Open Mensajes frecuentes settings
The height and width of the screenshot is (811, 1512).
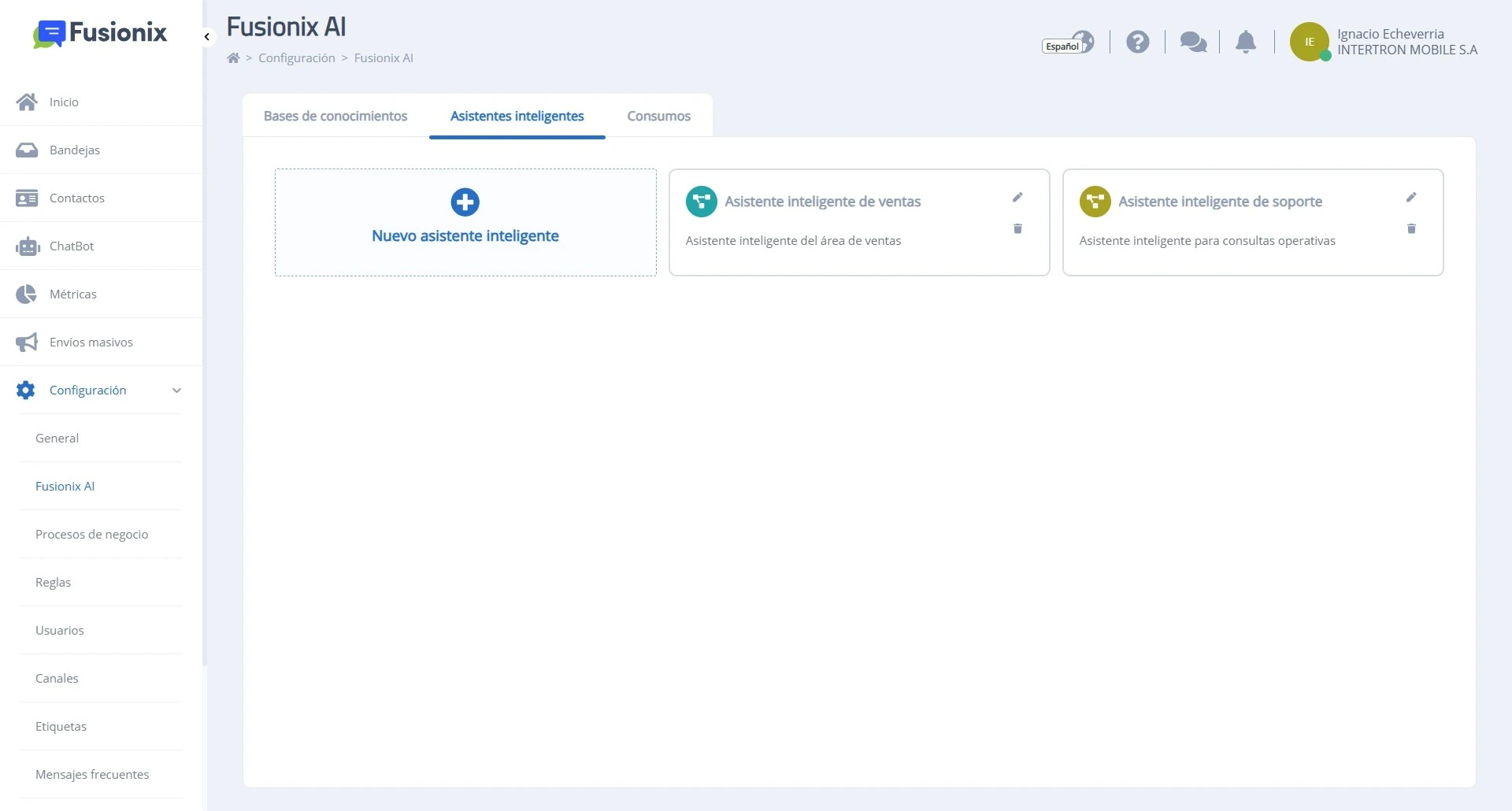(92, 774)
